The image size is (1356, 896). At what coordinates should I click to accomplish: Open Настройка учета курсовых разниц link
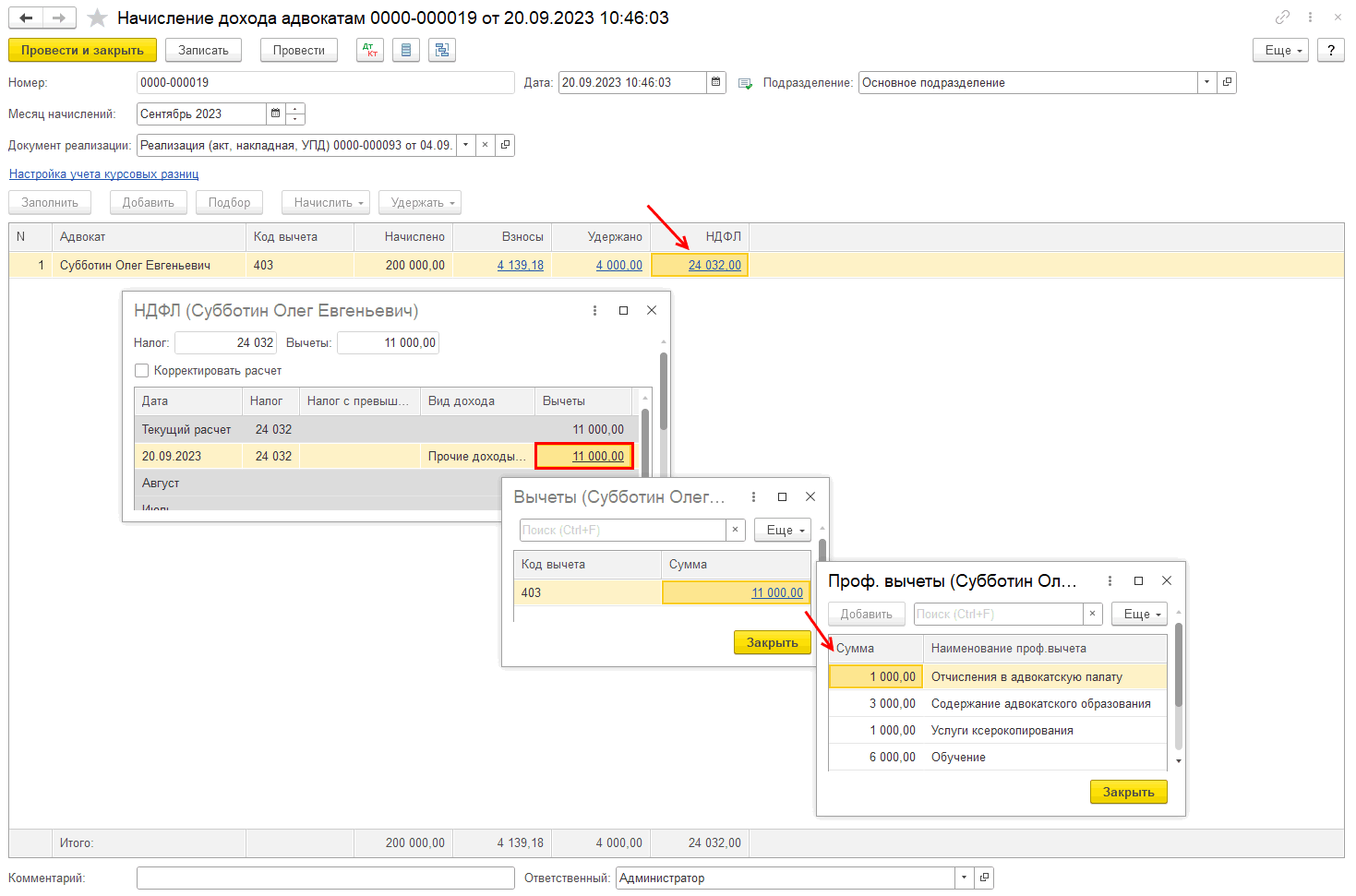pos(103,174)
